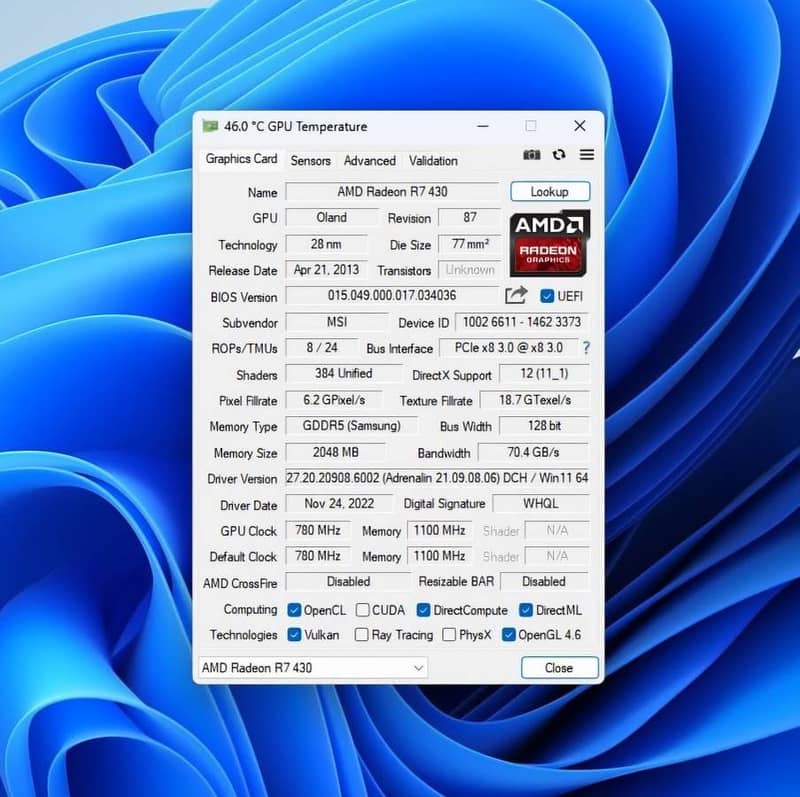Switch to the Validation tab

[x=433, y=161]
